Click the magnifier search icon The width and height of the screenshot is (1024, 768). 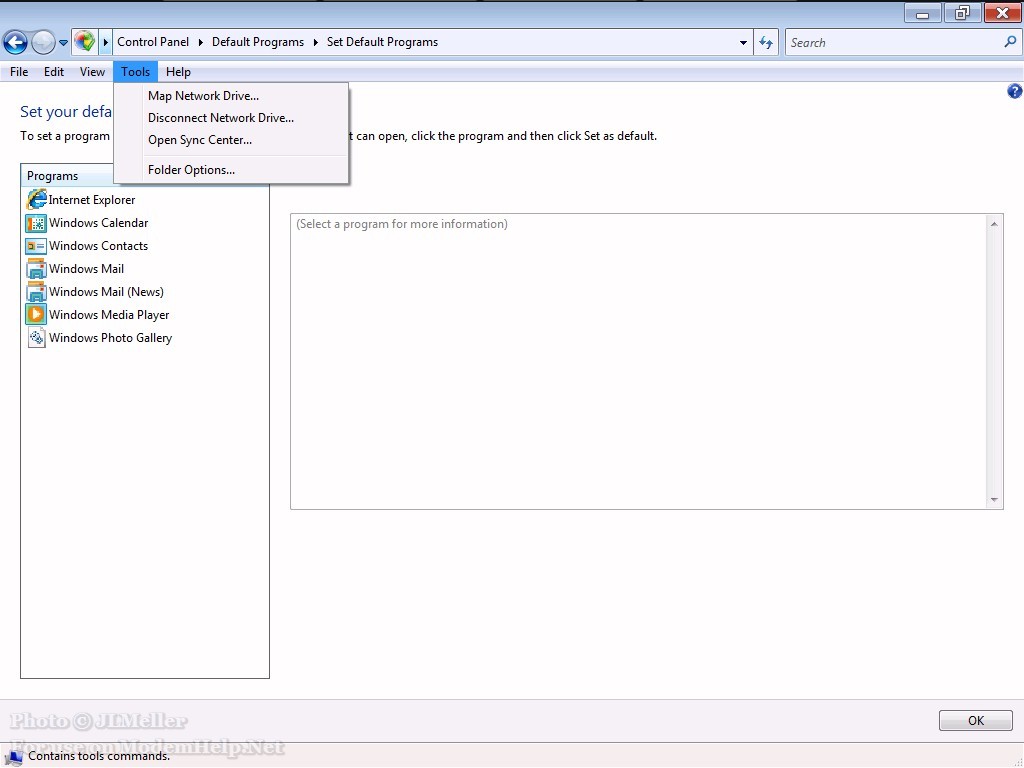tap(1010, 42)
